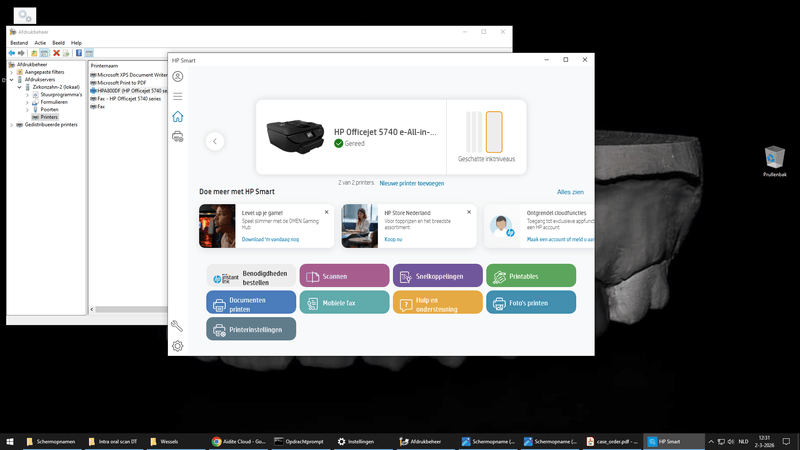Click the Nieuwe printer toevoegen link
800x450 pixels.
tap(412, 183)
